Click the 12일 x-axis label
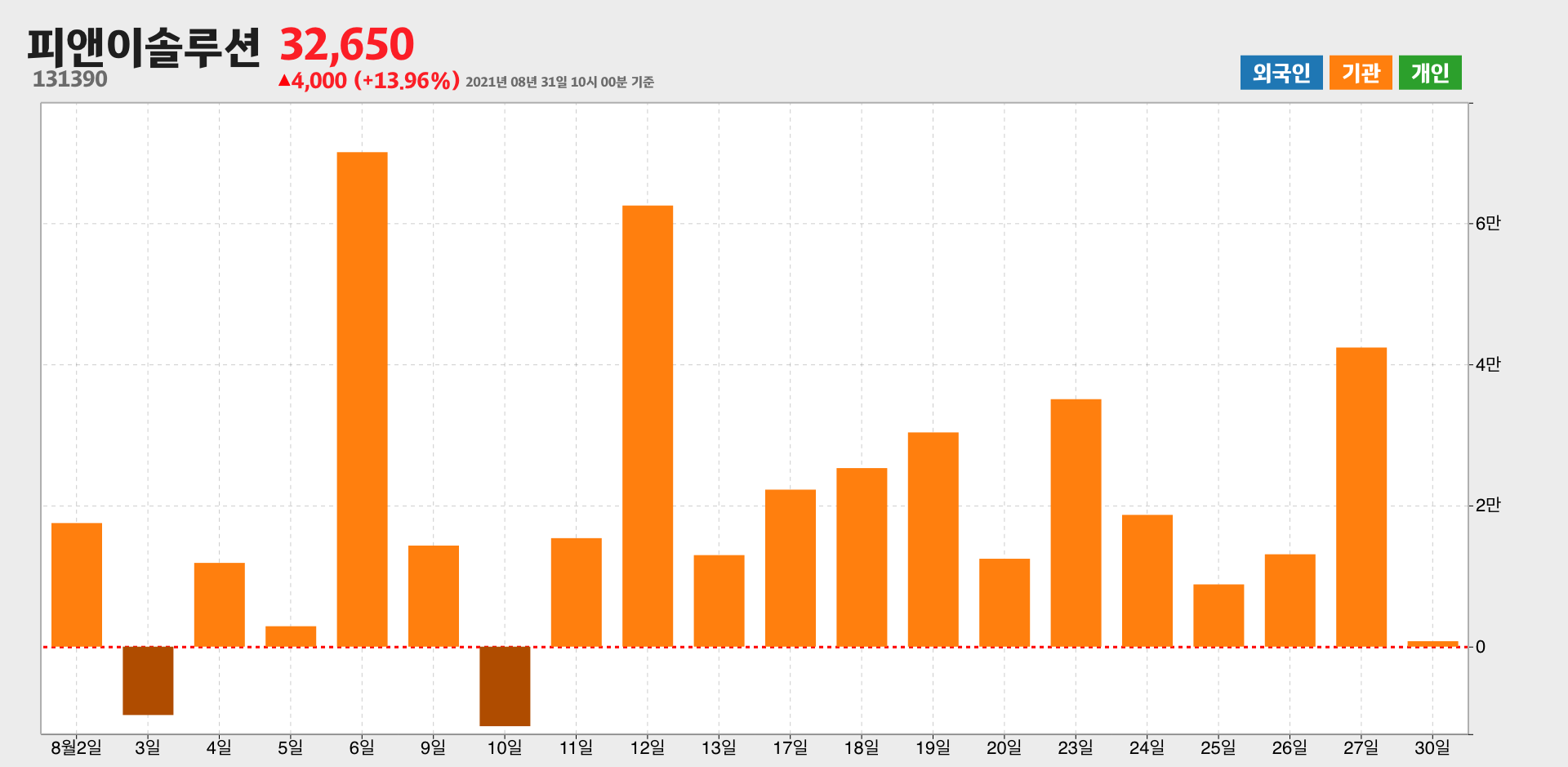Image resolution: width=1568 pixels, height=767 pixels. pos(648,747)
